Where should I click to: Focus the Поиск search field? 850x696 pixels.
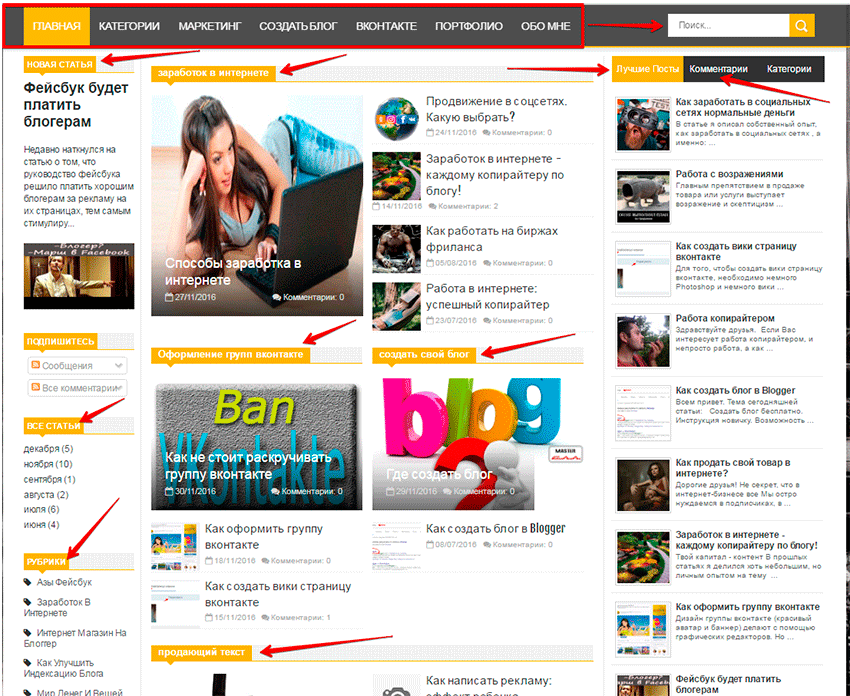pyautogui.click(x=728, y=25)
